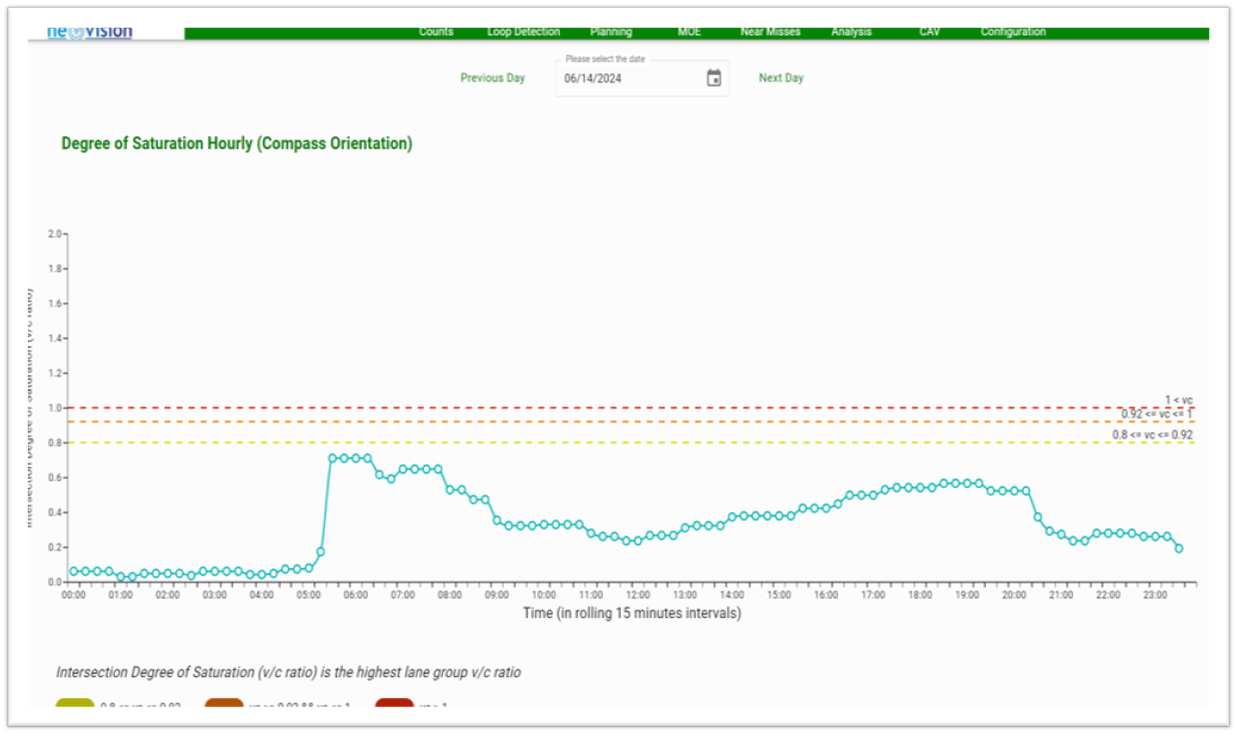Open the Planning menu
Viewport: 1237px width, 734px height.
click(x=611, y=32)
